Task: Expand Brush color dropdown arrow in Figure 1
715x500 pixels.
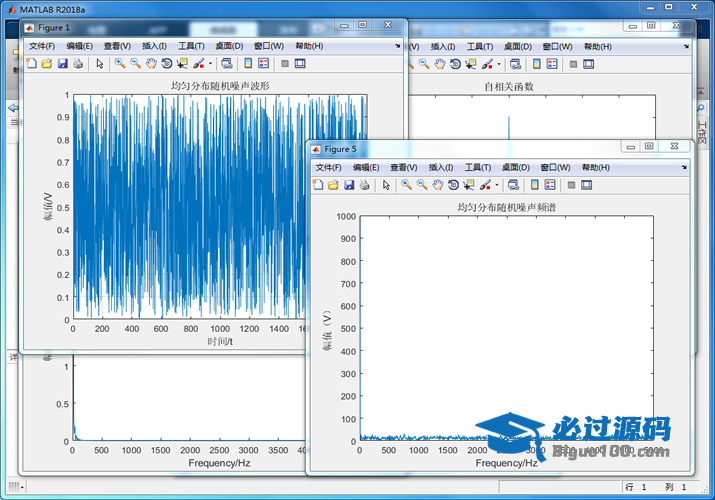Action: point(210,64)
